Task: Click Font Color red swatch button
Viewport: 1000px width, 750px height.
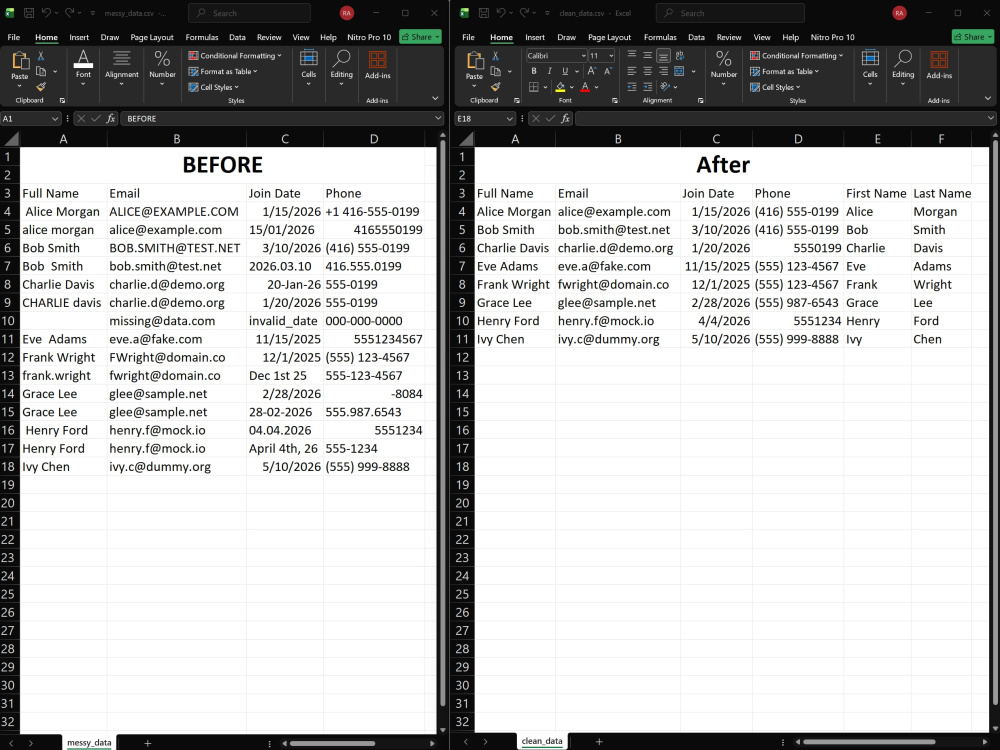Action: pyautogui.click(x=585, y=87)
